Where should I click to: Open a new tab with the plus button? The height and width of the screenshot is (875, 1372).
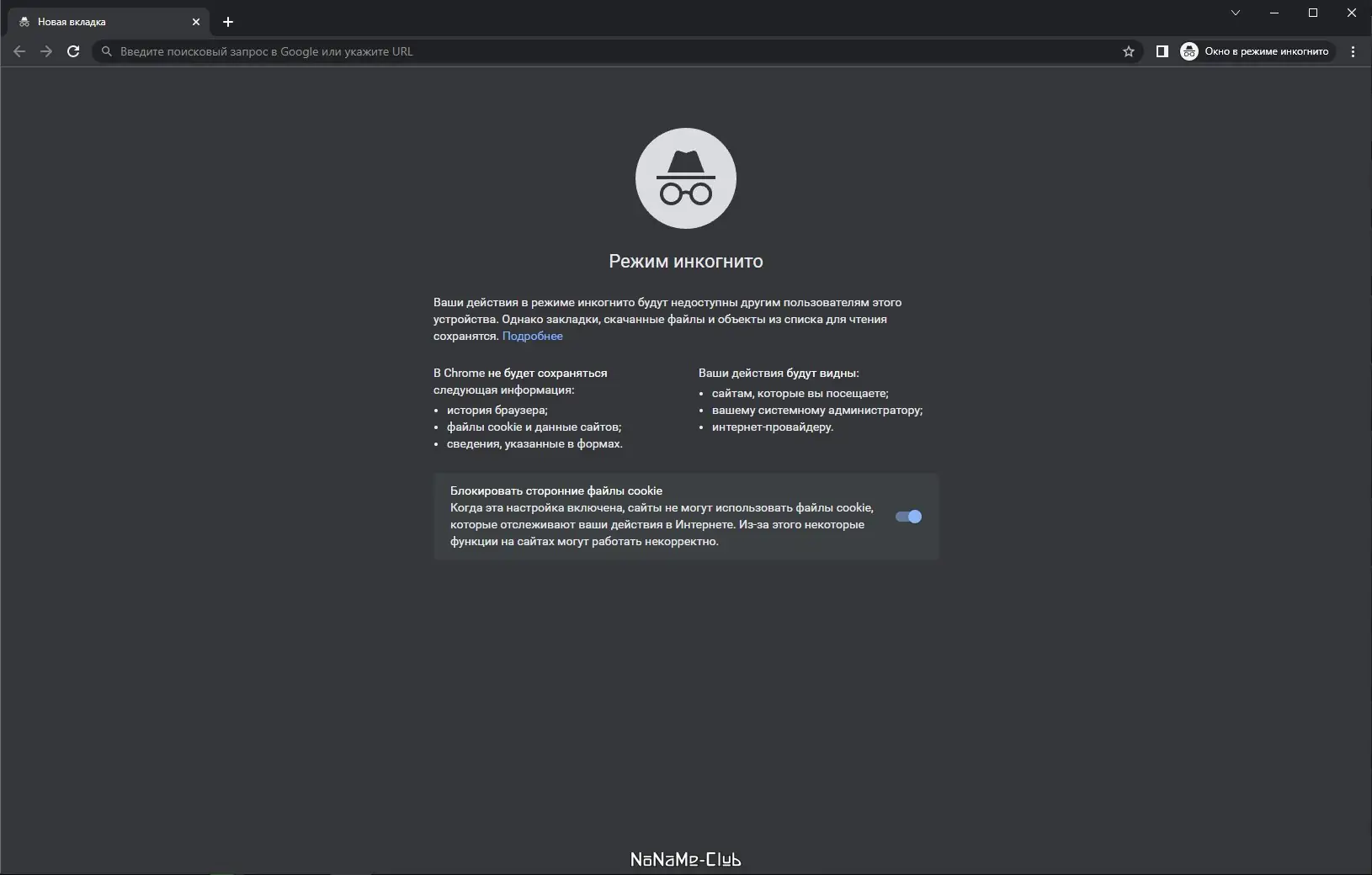pyautogui.click(x=228, y=22)
